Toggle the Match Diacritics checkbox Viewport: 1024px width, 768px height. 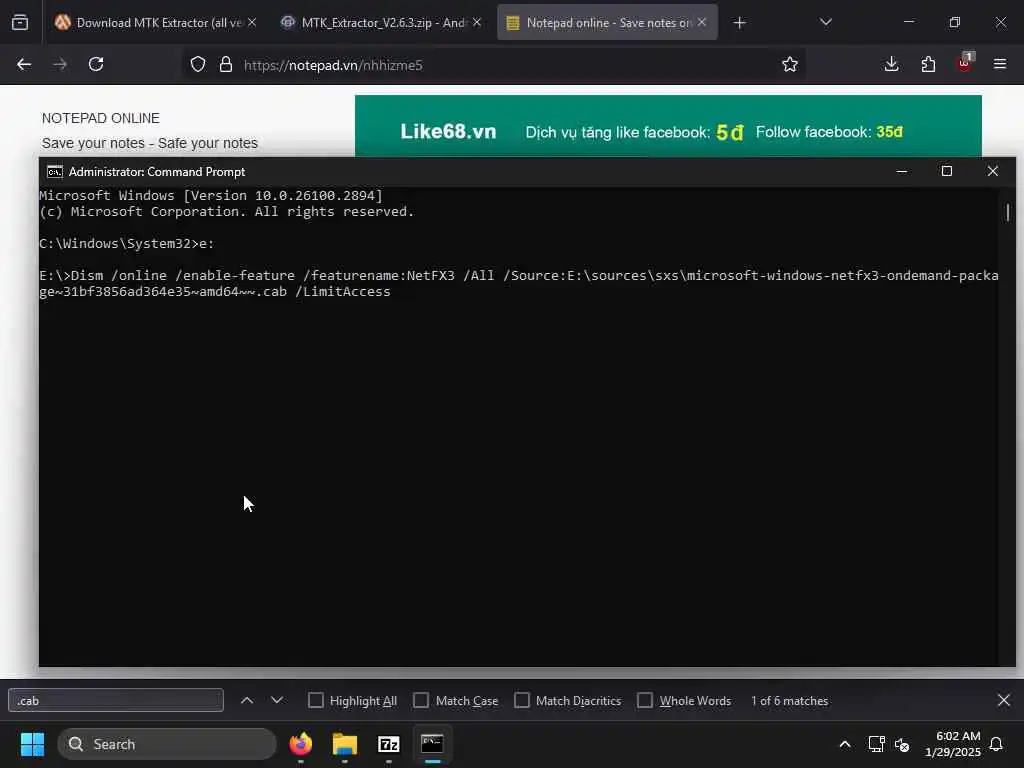522,700
